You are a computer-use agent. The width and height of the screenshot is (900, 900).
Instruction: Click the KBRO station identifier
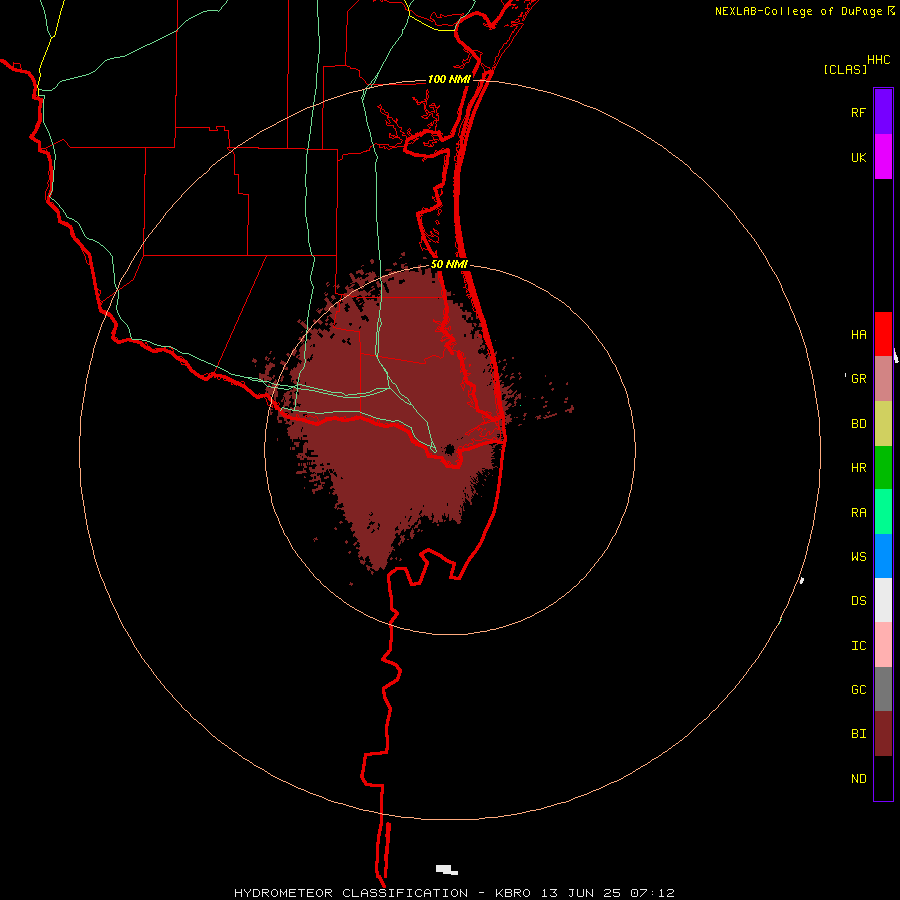pos(513,893)
